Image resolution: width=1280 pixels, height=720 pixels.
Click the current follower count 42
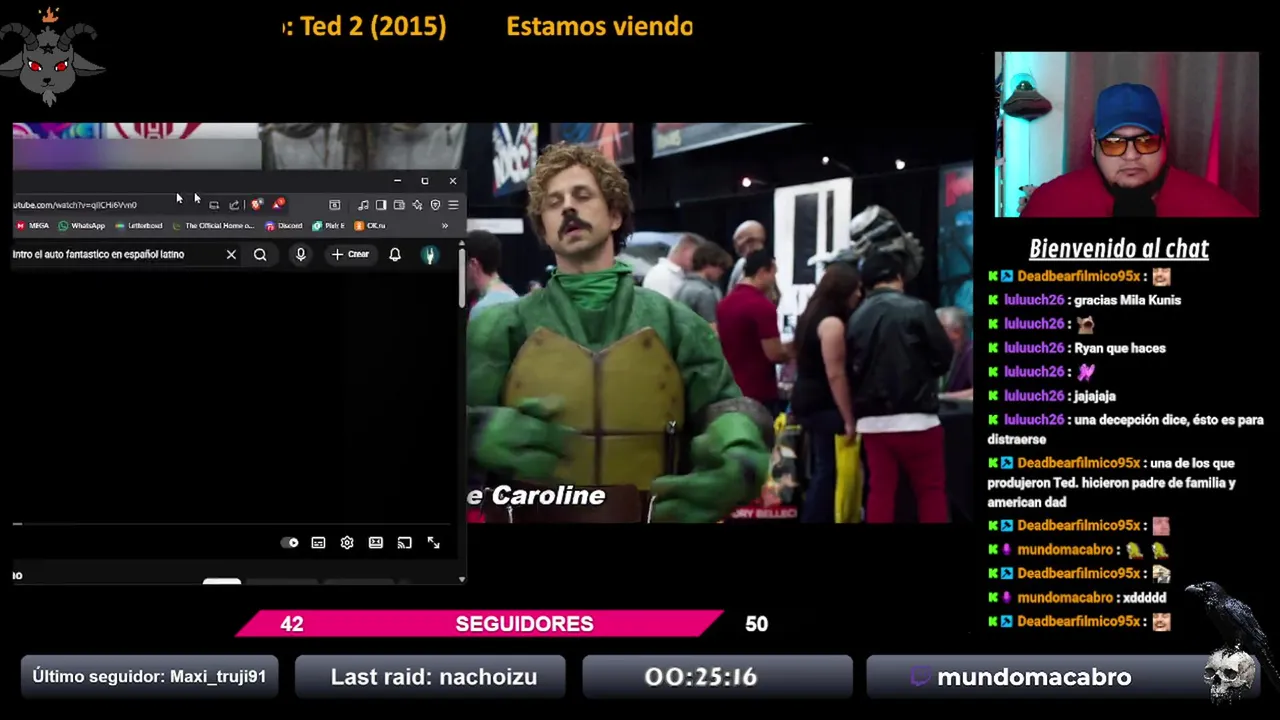click(291, 624)
